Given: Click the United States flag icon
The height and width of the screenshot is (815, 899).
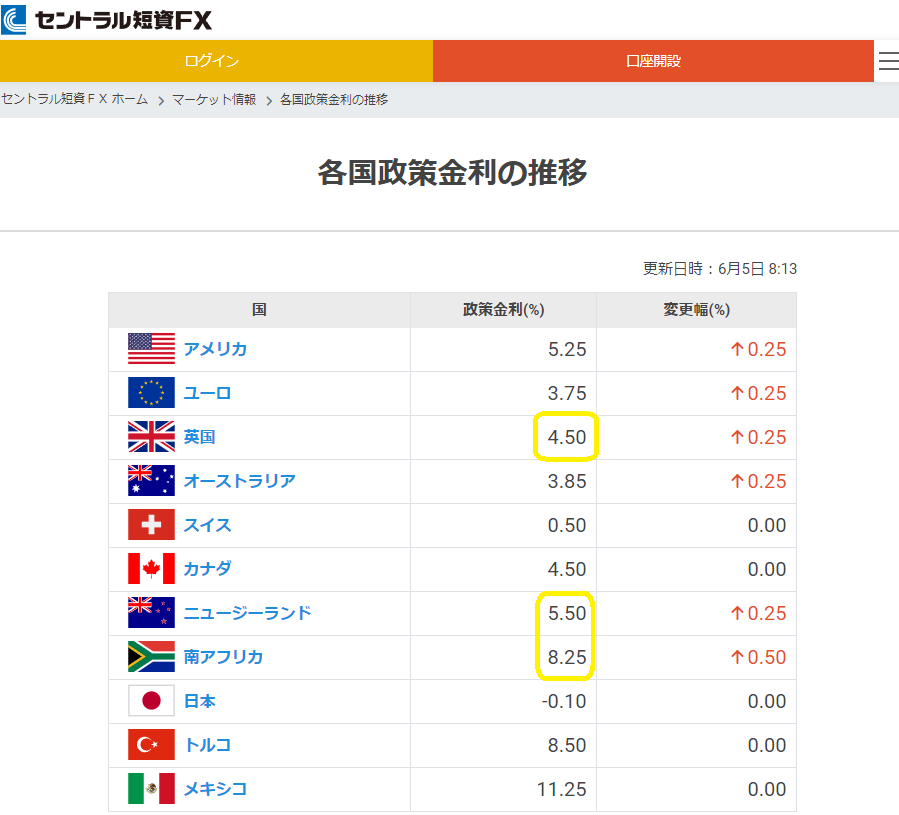Looking at the screenshot, I should (x=151, y=349).
